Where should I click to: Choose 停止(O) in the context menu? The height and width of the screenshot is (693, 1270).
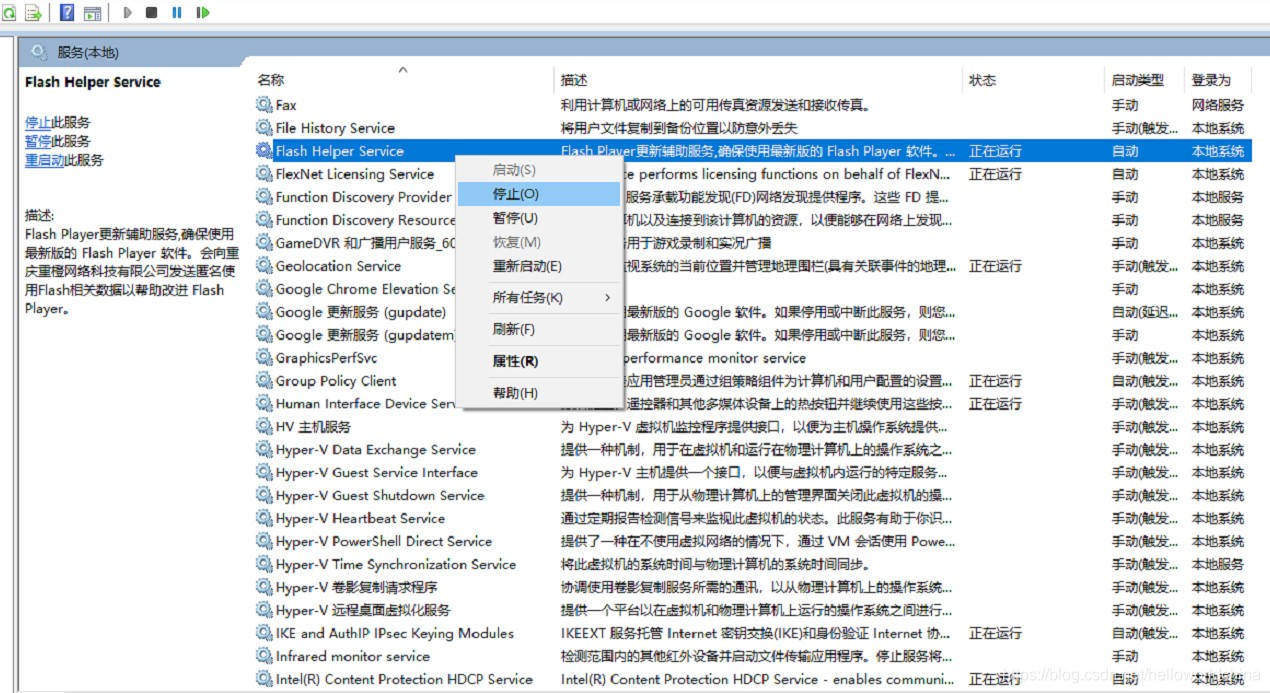[538, 194]
